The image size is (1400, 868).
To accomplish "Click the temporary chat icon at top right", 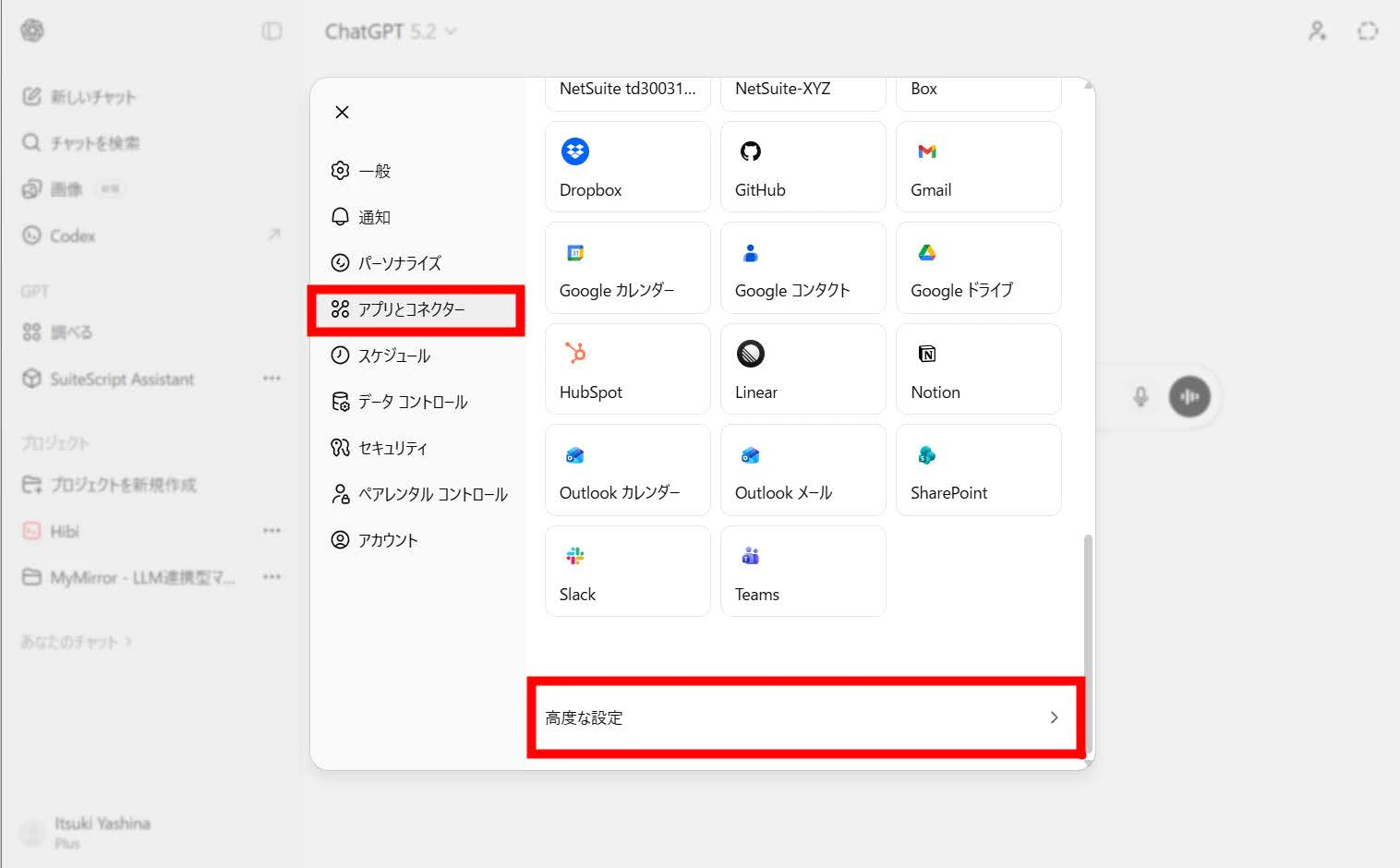I will 1368,31.
